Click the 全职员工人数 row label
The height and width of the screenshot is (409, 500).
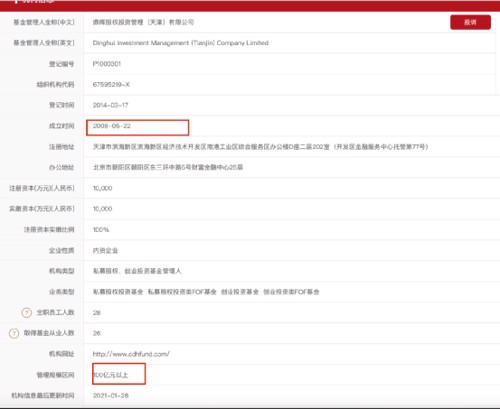coord(55,313)
